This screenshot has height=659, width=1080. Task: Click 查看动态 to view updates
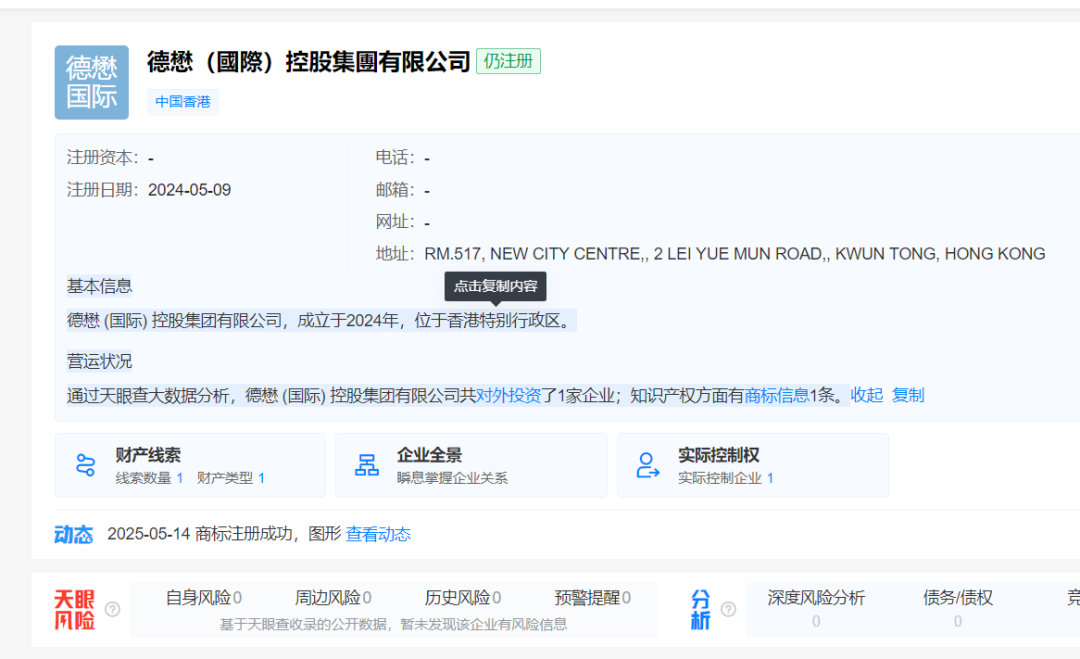pyautogui.click(x=378, y=534)
